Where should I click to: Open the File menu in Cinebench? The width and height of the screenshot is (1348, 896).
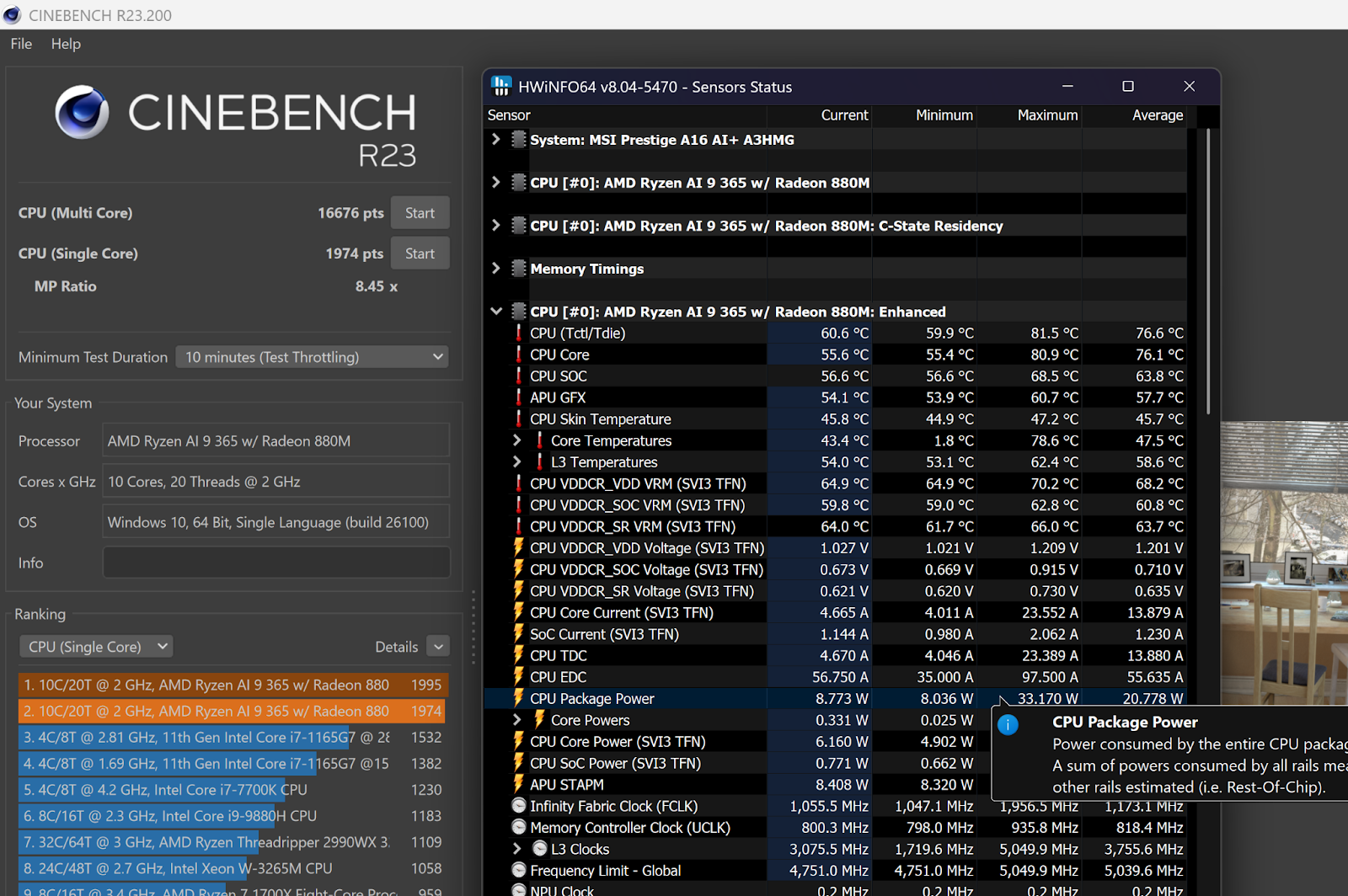[21, 44]
